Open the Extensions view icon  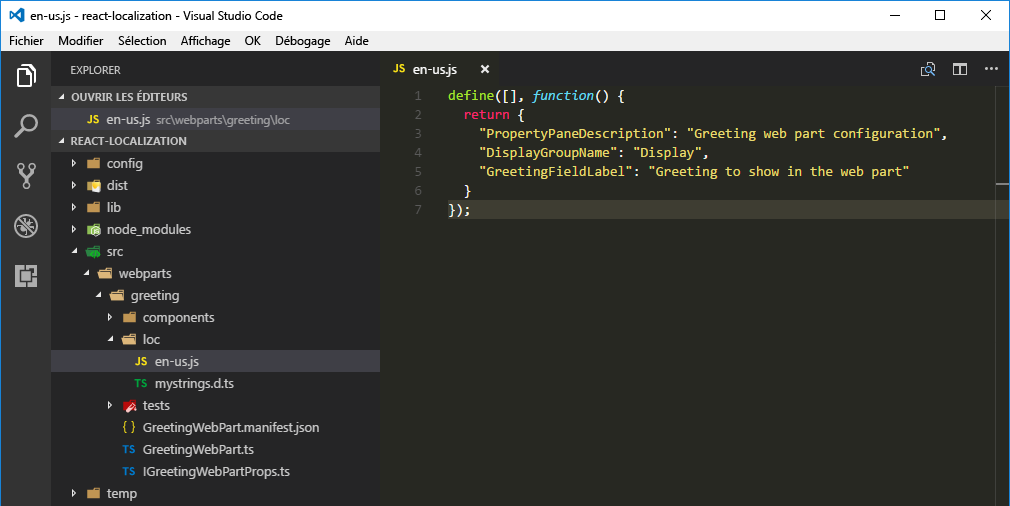(x=26, y=276)
